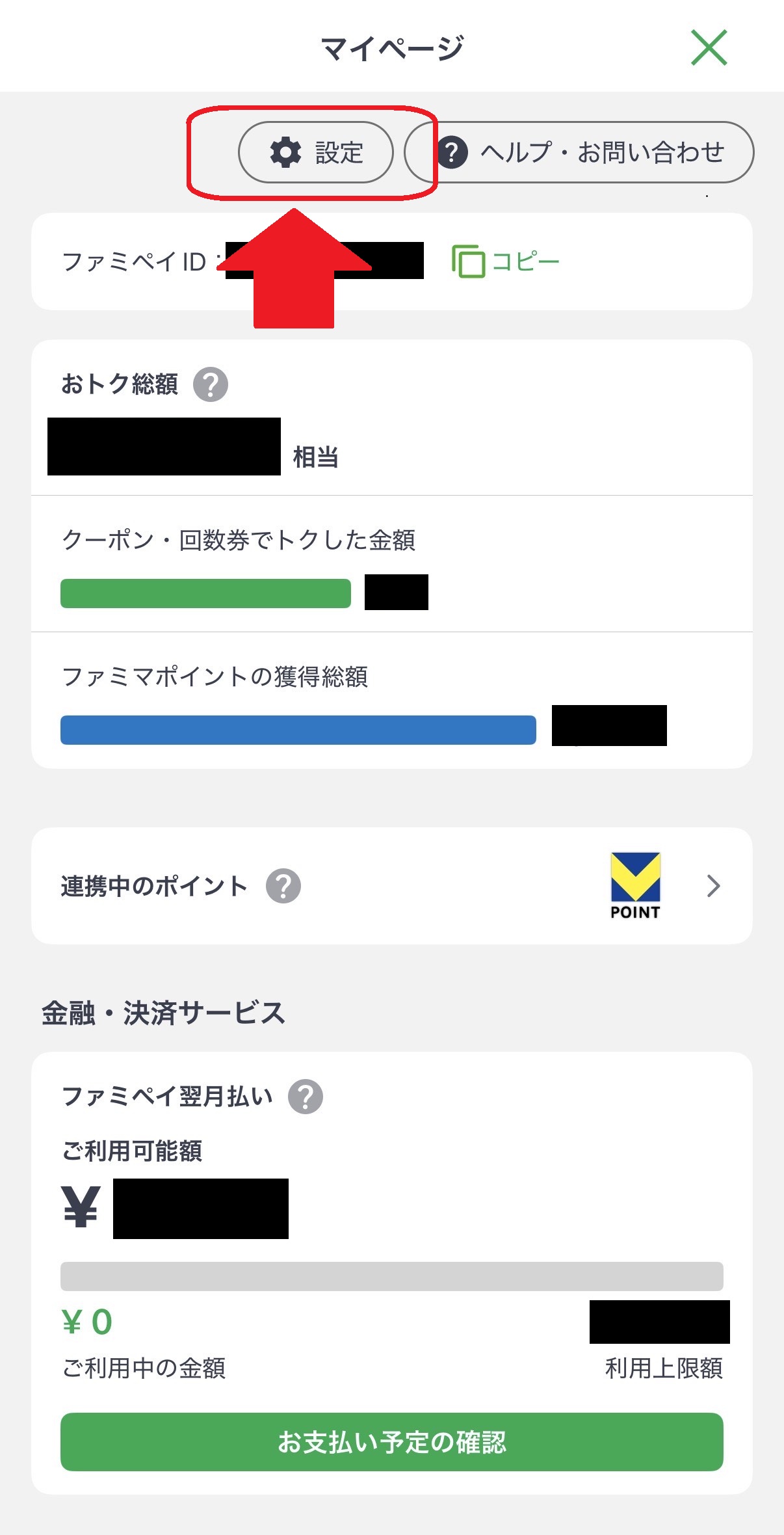Open ヘルプ・お問い合わせ
The image size is (784, 1535).
point(602,153)
